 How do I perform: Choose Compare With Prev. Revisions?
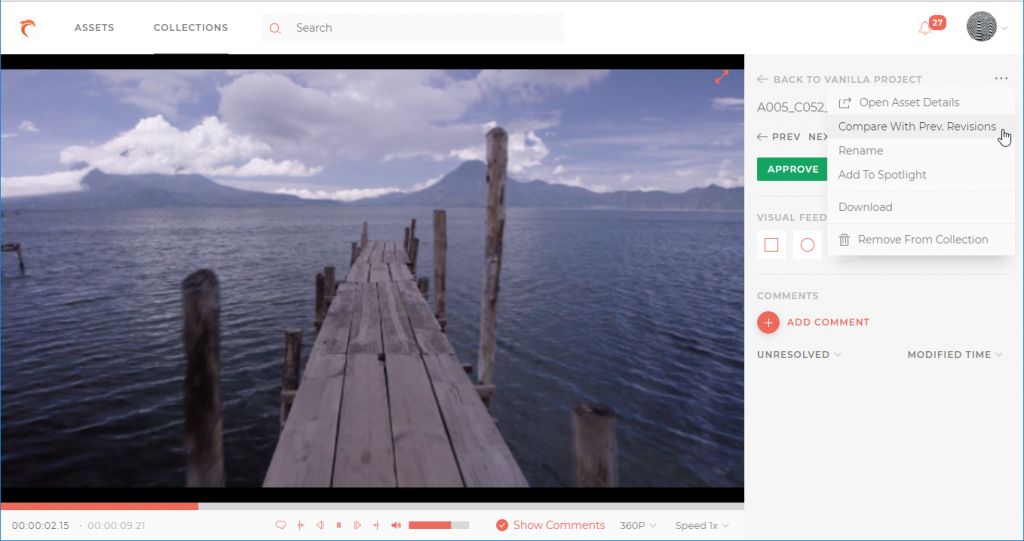916,127
